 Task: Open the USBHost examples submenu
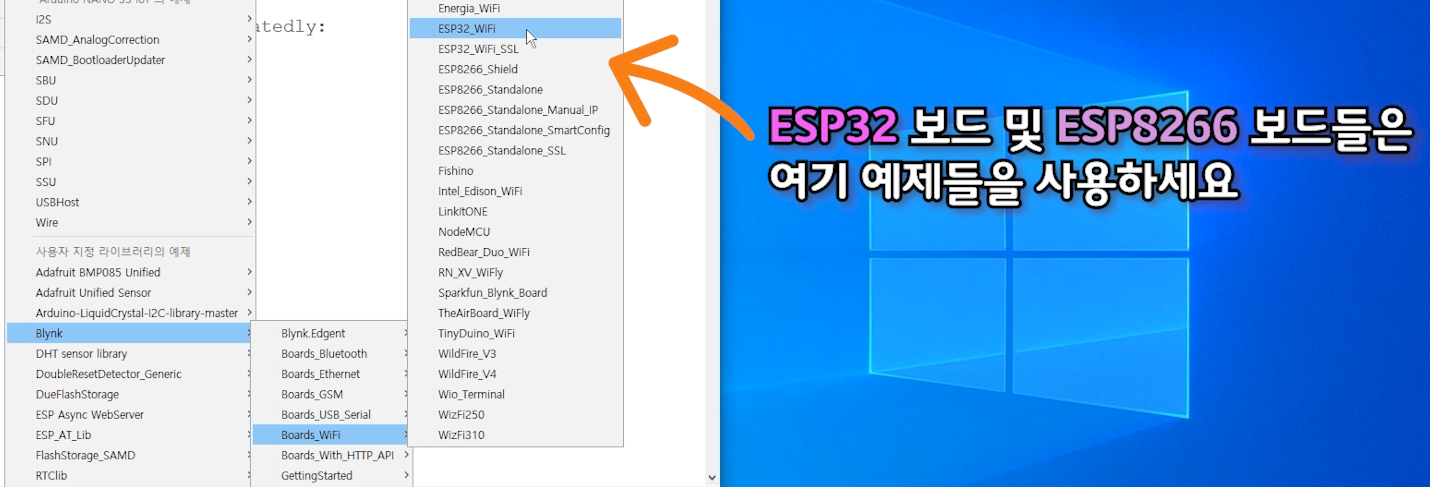(131, 202)
